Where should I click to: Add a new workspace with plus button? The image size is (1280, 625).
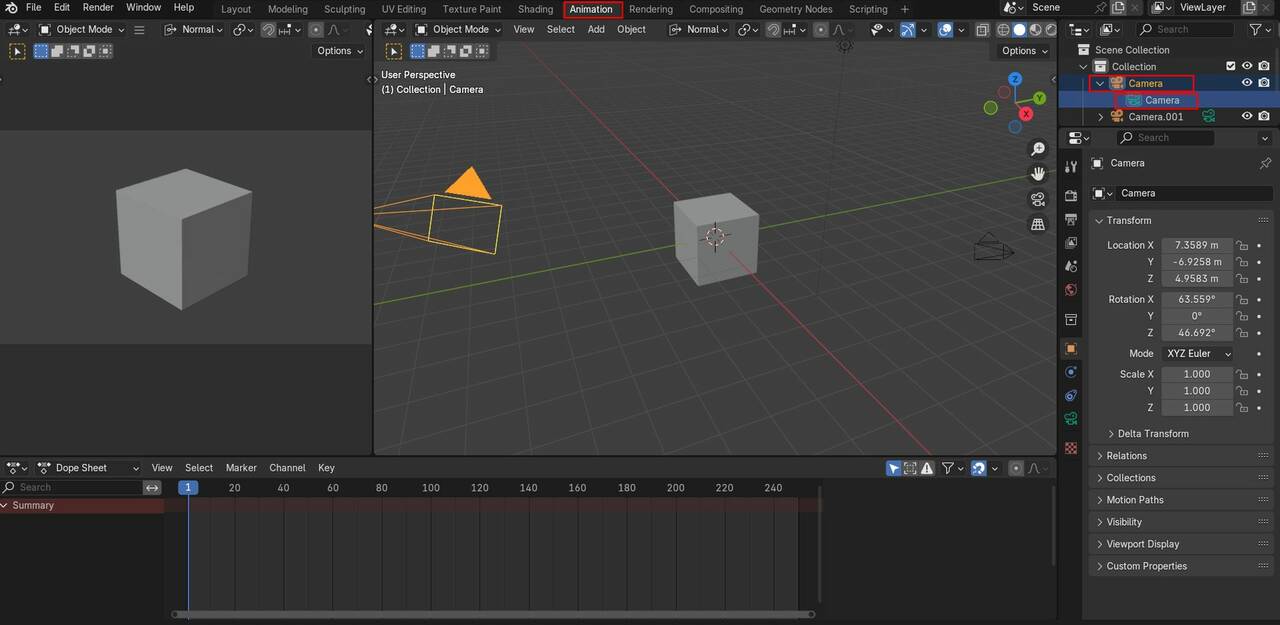pyautogui.click(x=905, y=9)
